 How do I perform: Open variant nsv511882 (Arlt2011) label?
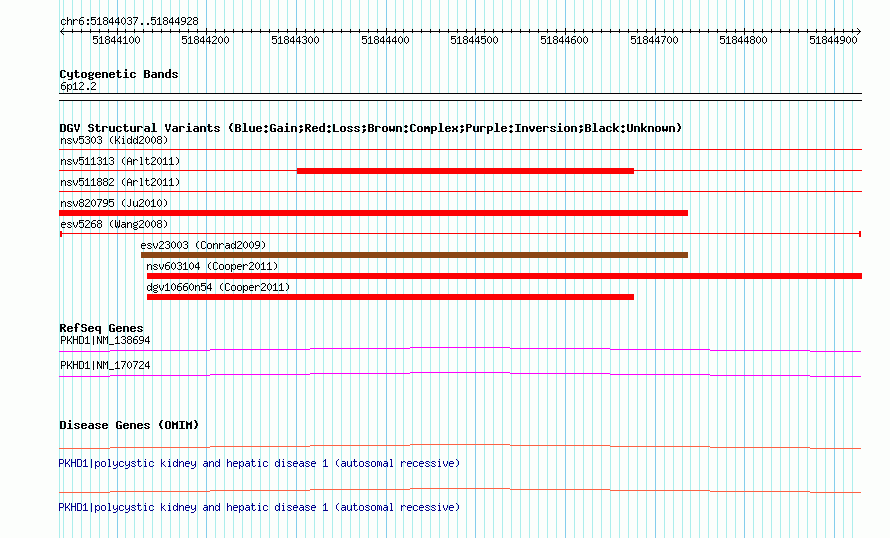[x=120, y=182]
